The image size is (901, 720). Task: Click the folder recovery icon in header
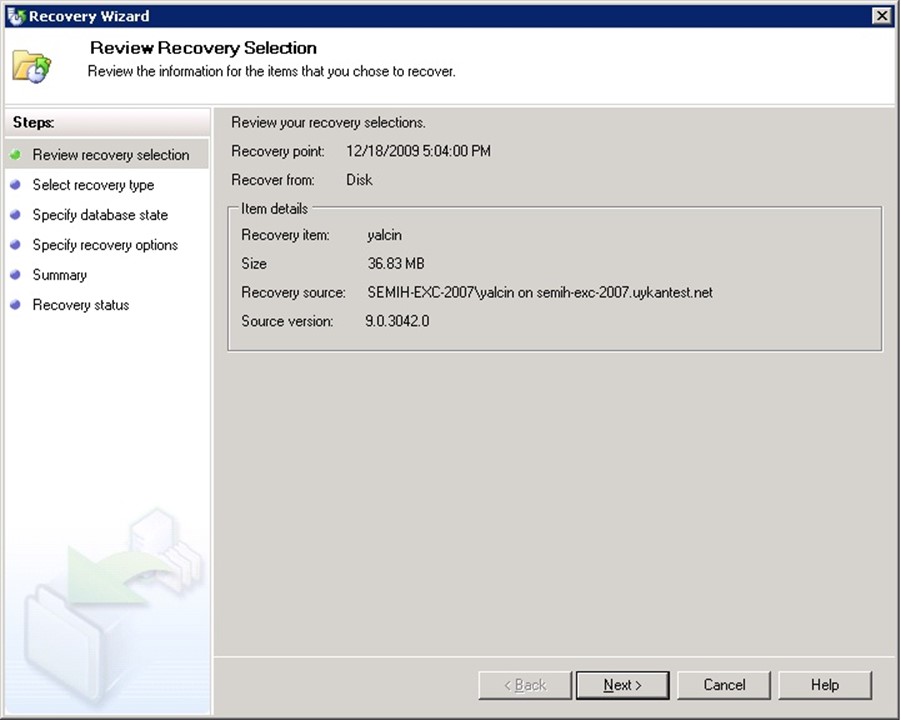[31, 65]
